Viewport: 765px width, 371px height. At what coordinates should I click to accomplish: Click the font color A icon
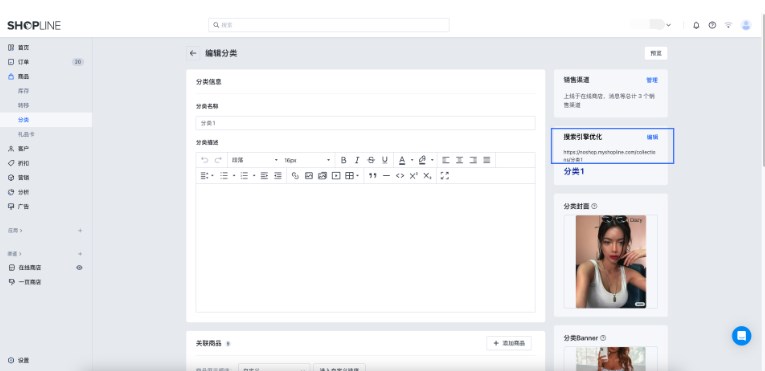pos(402,160)
